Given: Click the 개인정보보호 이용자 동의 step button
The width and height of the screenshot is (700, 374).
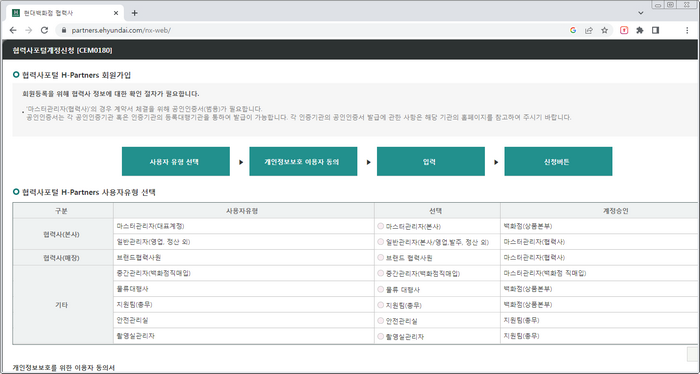Looking at the screenshot, I should tap(303, 162).
